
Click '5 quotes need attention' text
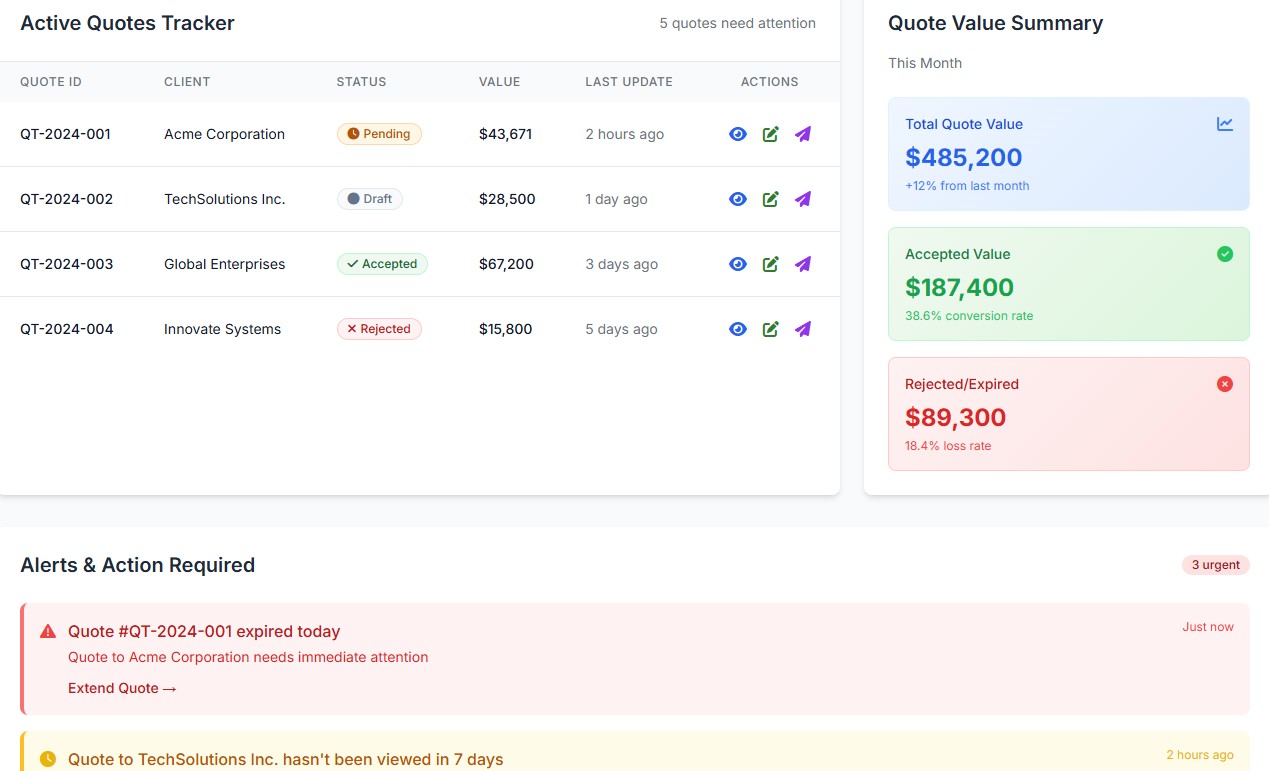737,23
